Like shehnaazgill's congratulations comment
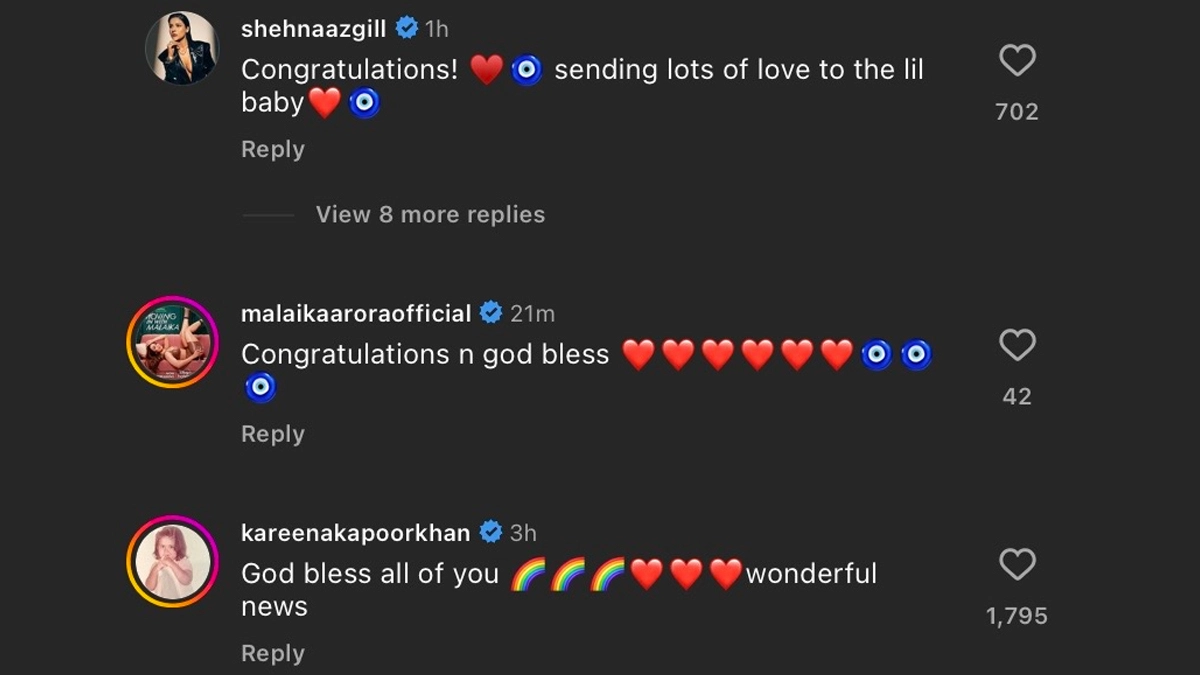Image resolution: width=1200 pixels, height=675 pixels. [x=1017, y=62]
